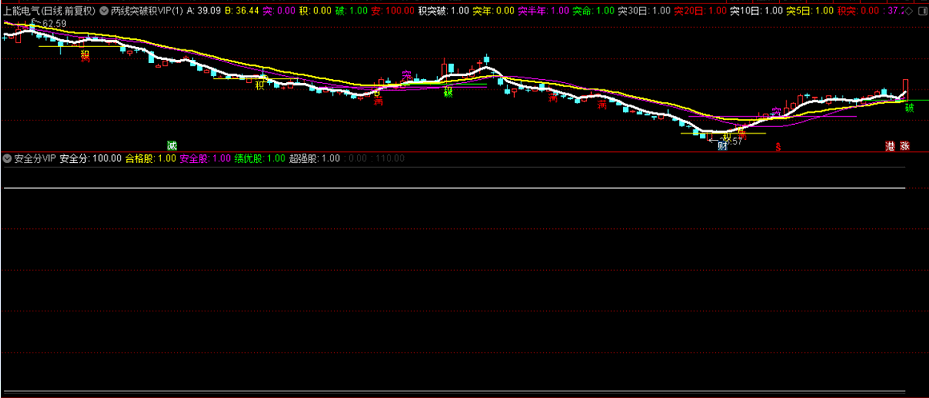
Task: Click the 合格股: 1.00 readout
Action: (150, 158)
